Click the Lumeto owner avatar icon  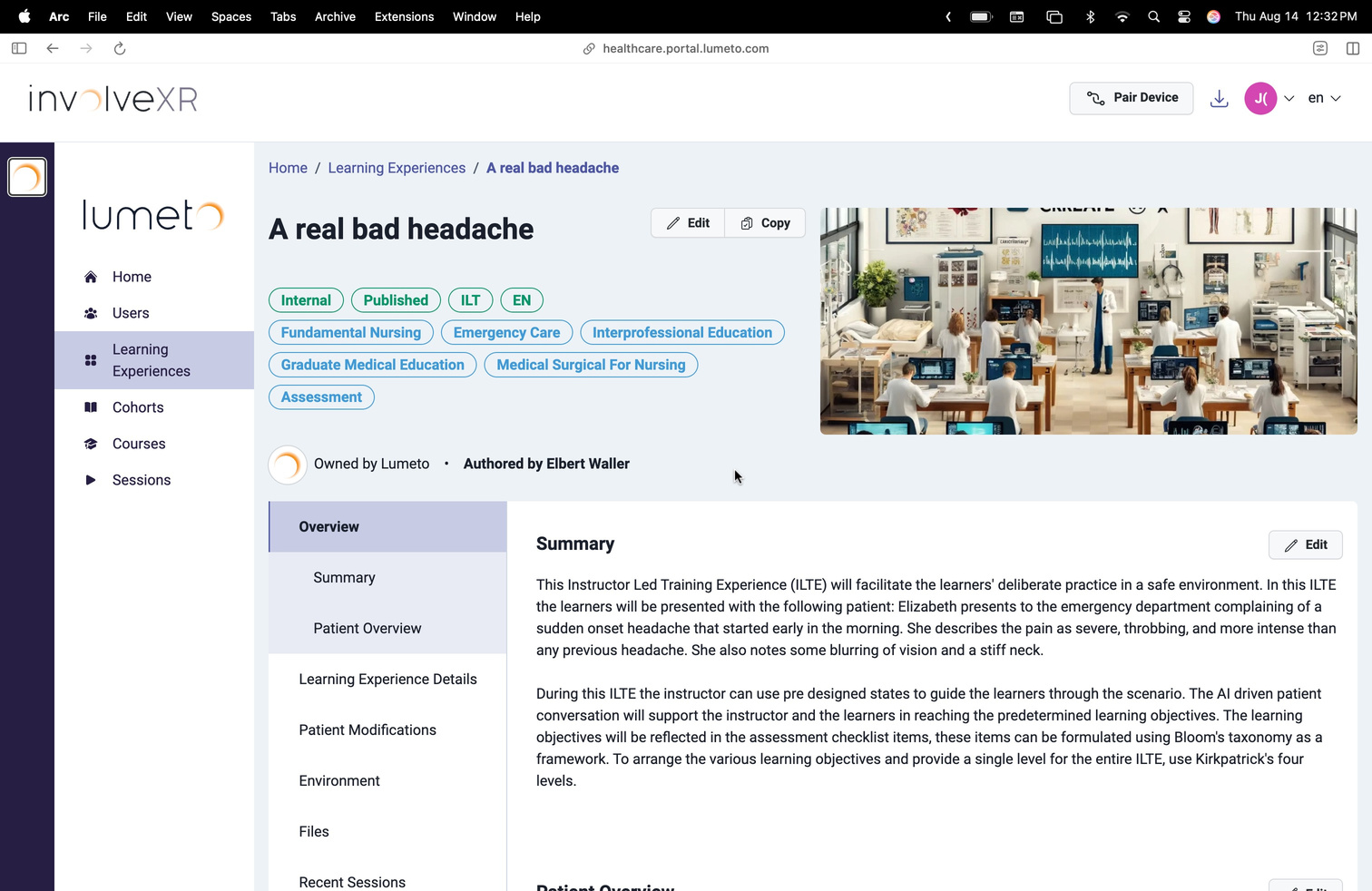click(x=288, y=465)
